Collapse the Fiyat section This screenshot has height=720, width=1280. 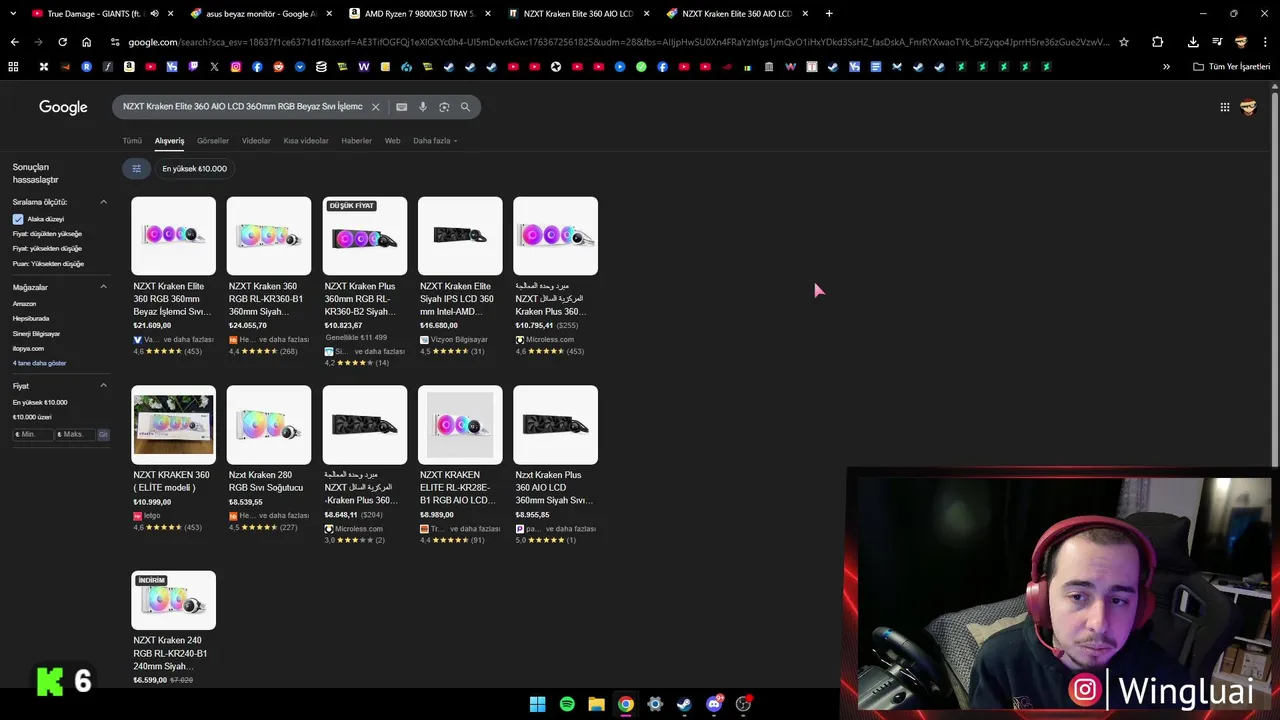[x=103, y=386]
